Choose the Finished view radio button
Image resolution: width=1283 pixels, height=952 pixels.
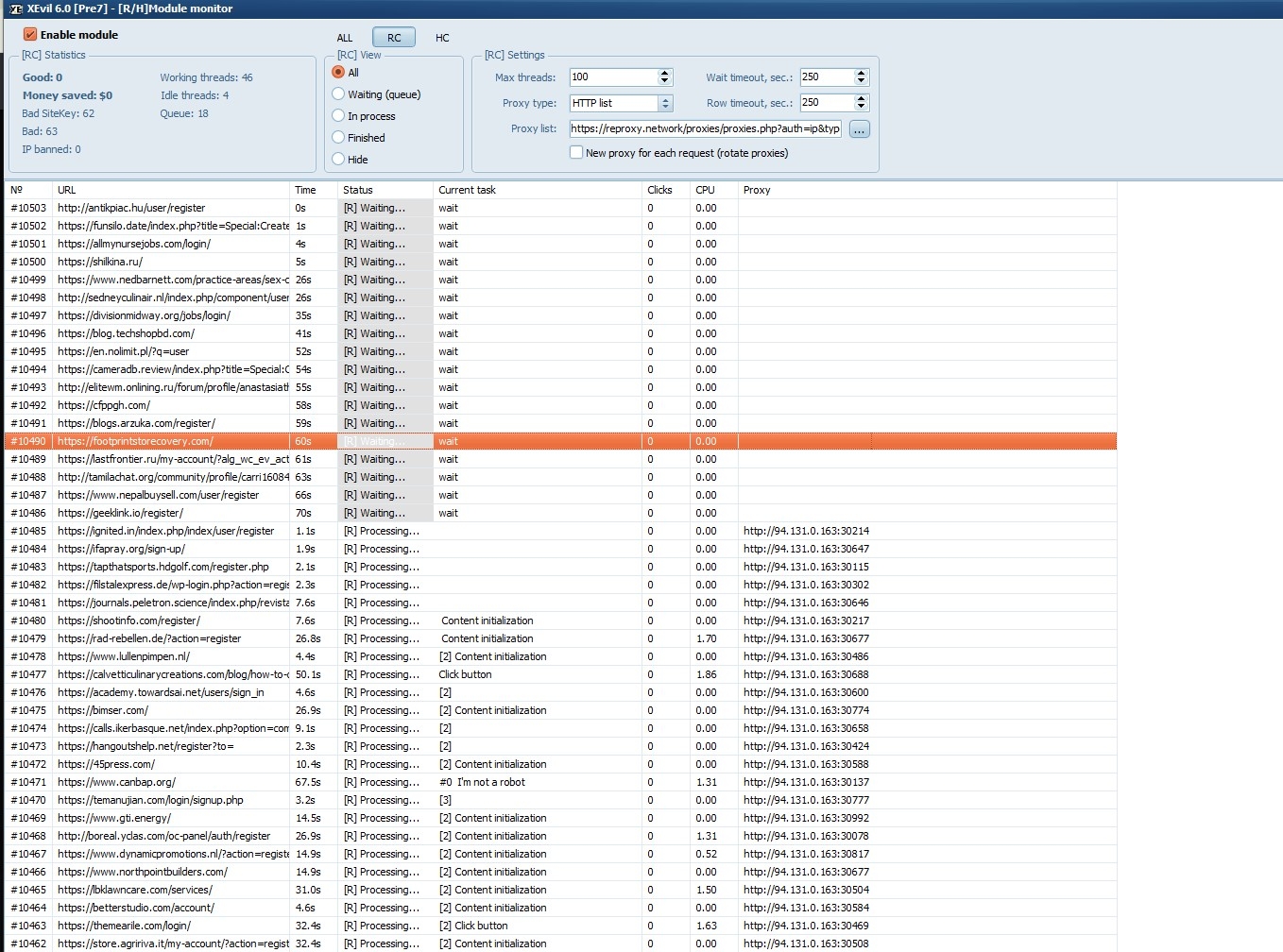pyautogui.click(x=338, y=138)
